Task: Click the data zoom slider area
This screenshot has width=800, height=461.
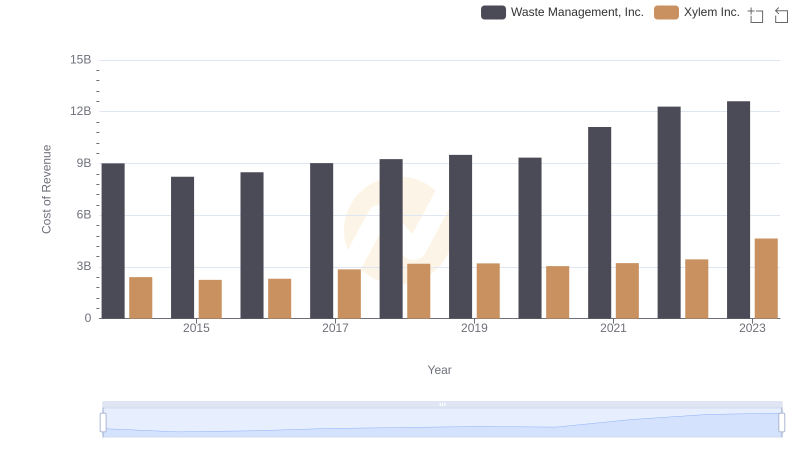Action: (442, 423)
